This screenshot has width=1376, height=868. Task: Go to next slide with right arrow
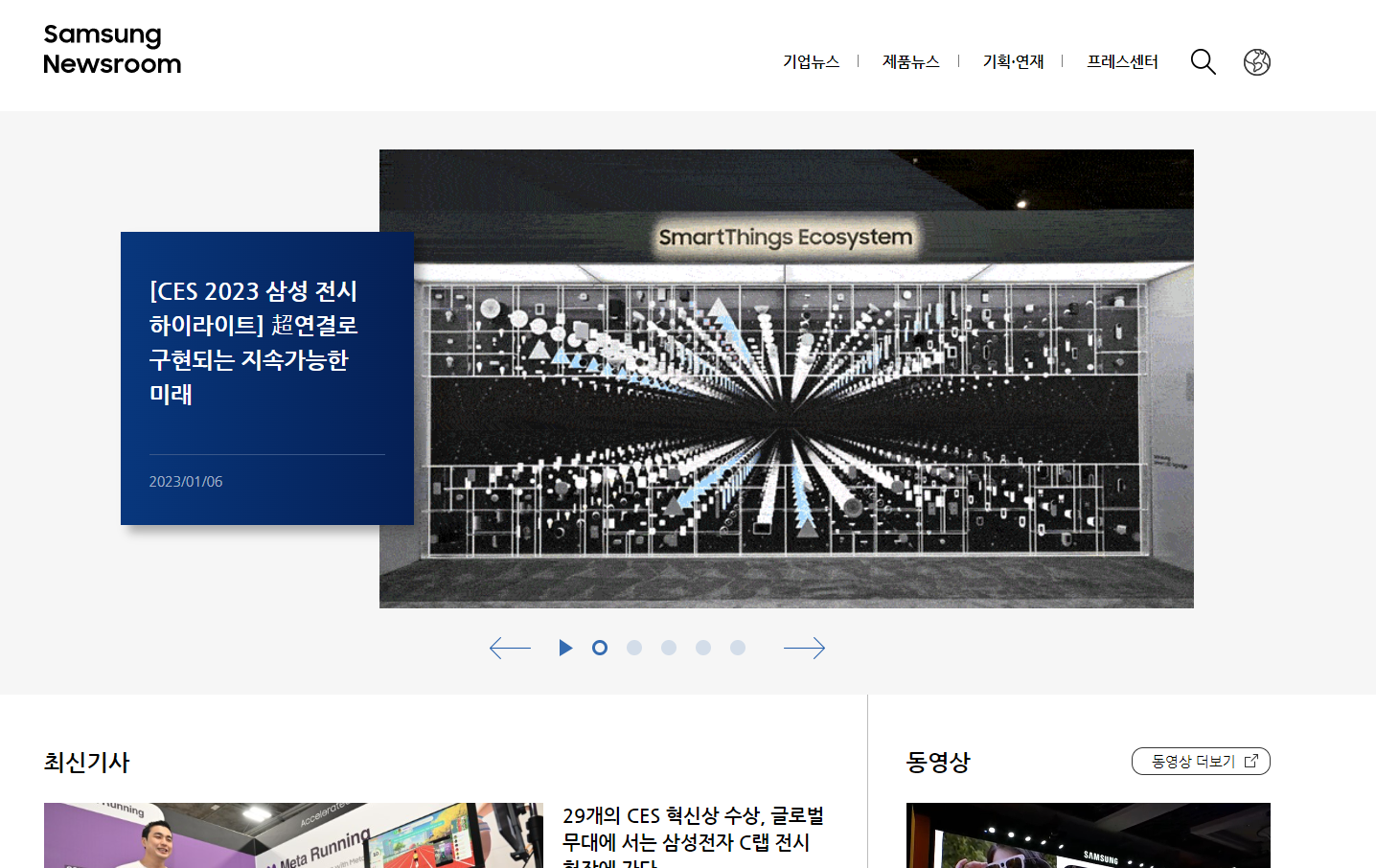click(805, 648)
